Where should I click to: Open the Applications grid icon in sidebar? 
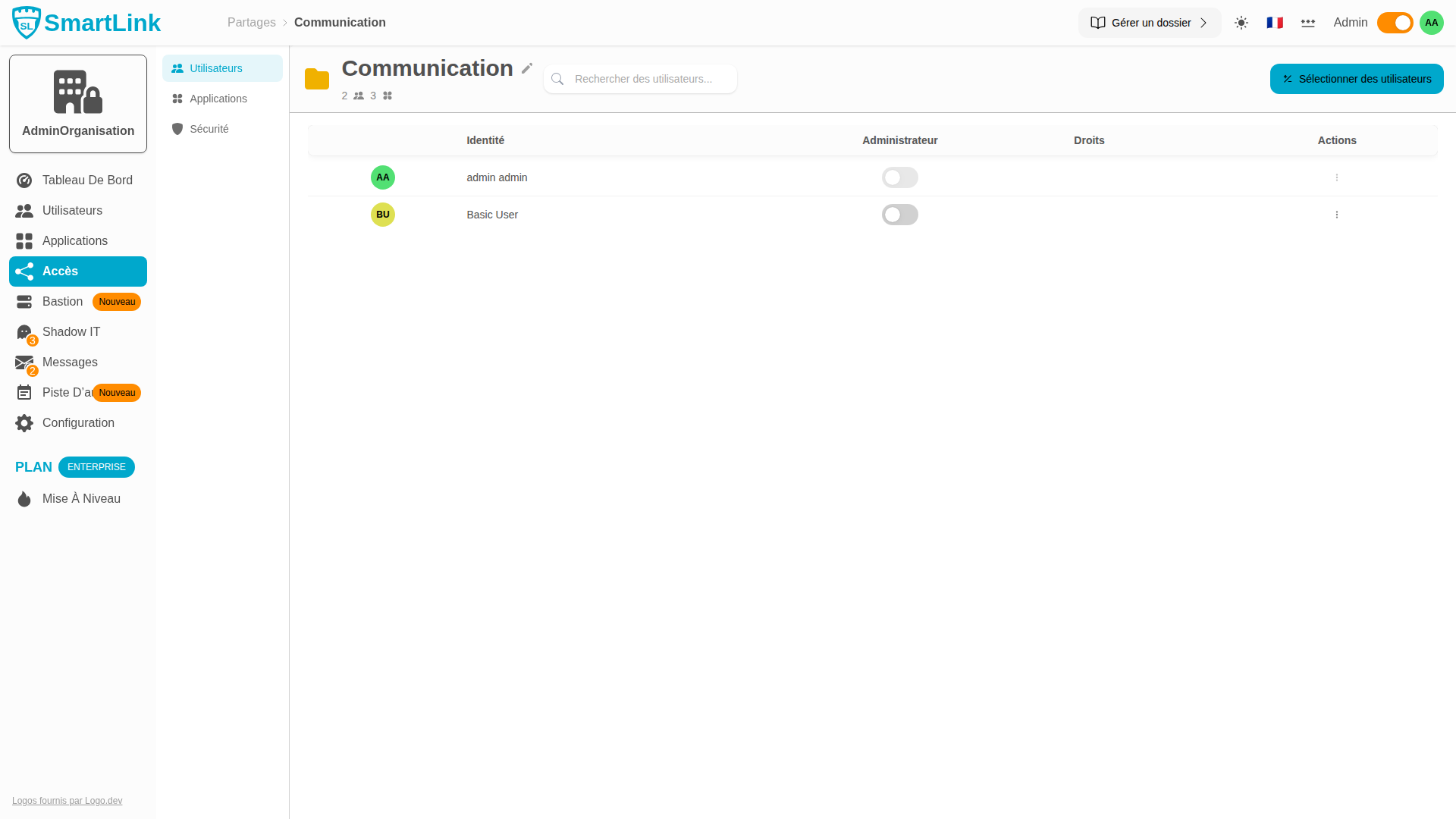(24, 241)
